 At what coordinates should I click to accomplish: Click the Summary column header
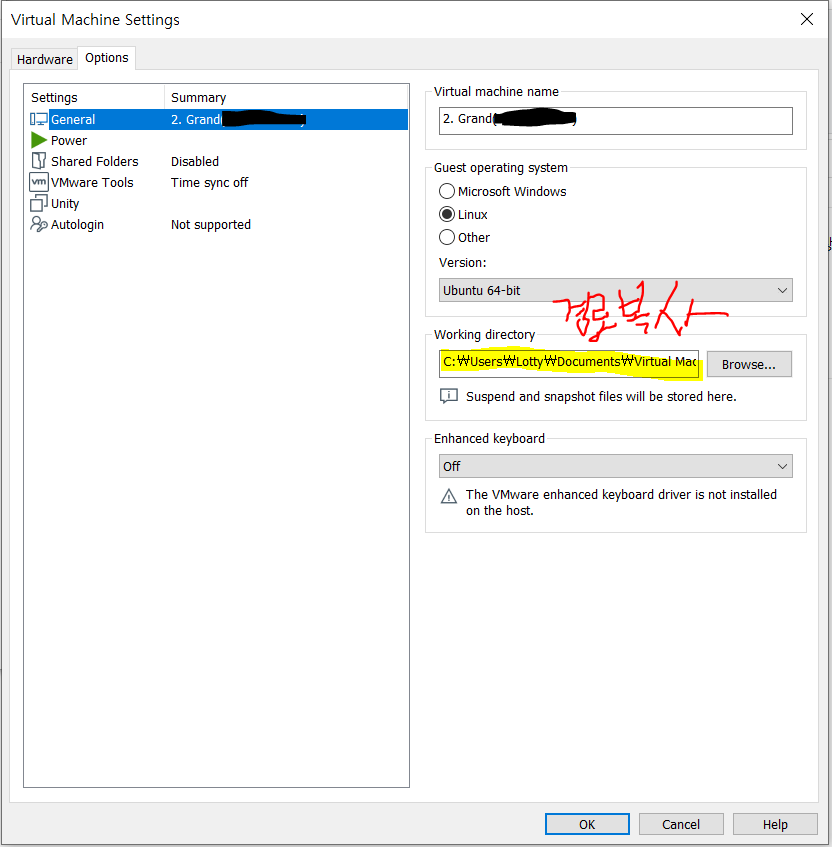click(286, 98)
